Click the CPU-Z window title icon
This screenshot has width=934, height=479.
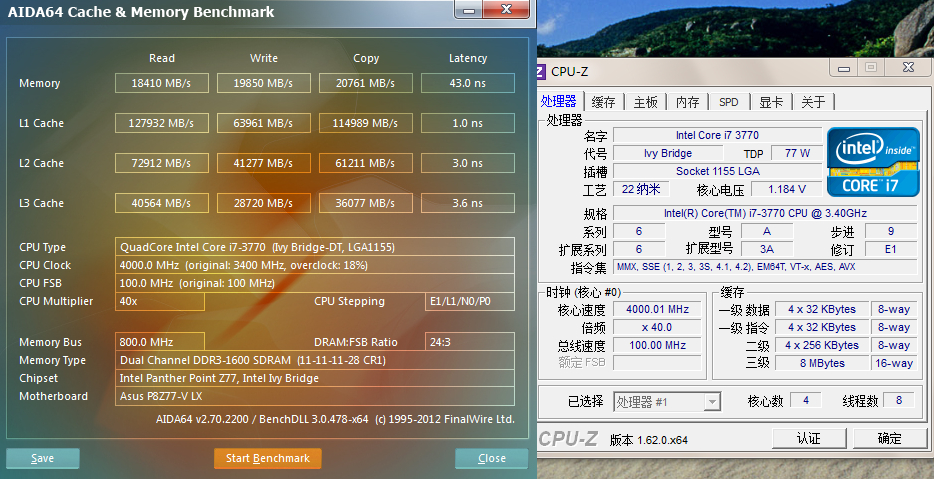click(541, 71)
